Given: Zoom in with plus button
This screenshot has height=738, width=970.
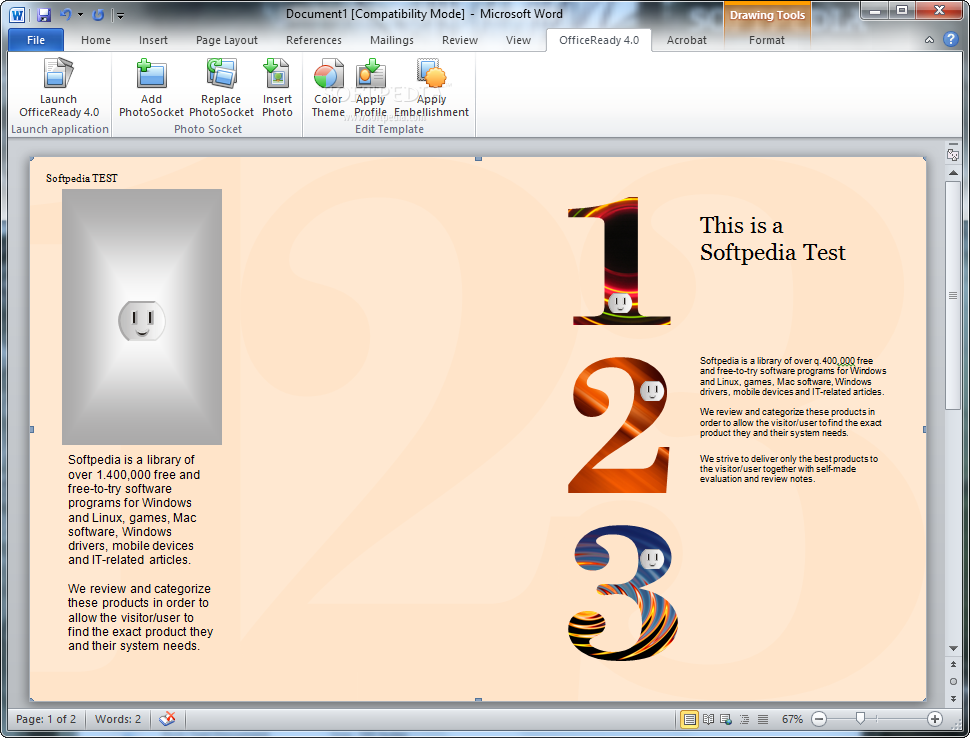Looking at the screenshot, I should point(935,719).
